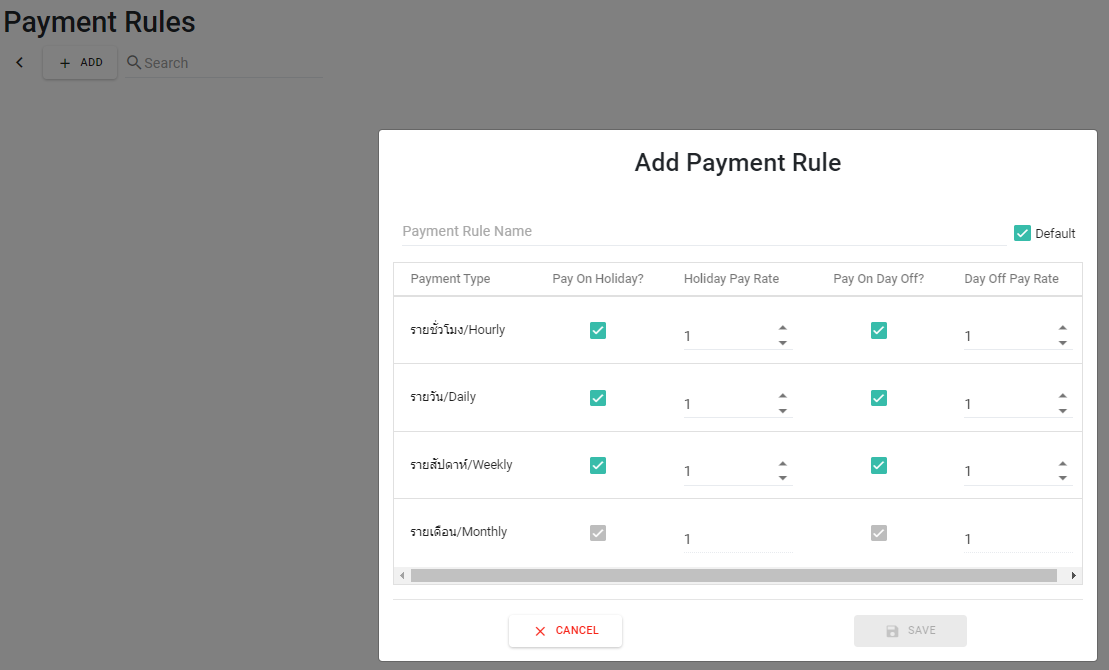Toggle Pay On Holiday for Daily
Viewport: 1109px width, 670px height.
[598, 398]
